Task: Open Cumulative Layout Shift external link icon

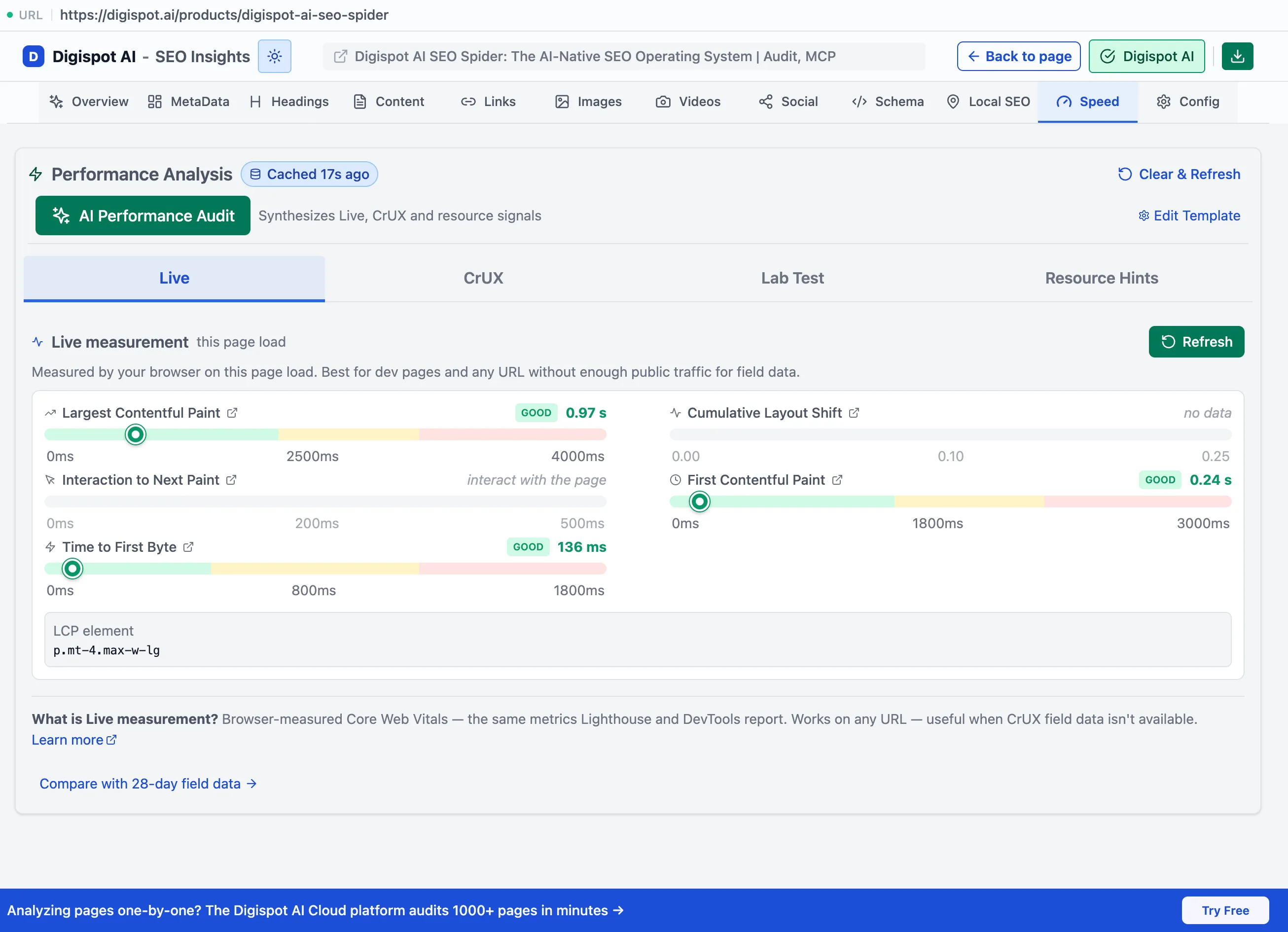Action: pos(854,413)
